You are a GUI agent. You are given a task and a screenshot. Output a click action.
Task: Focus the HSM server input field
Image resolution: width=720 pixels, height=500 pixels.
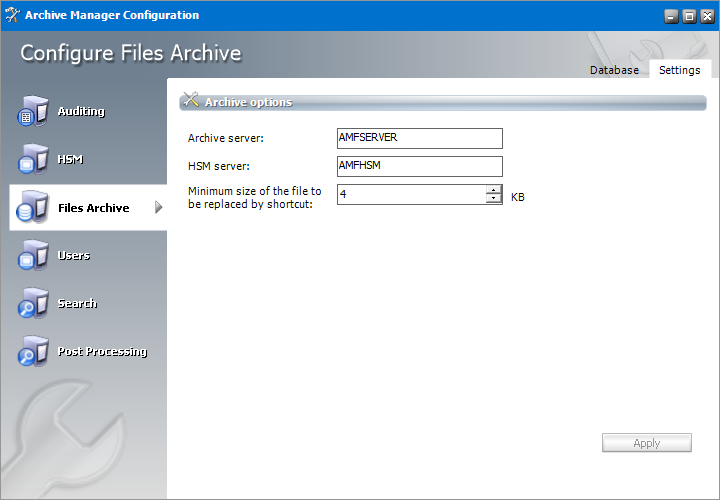click(x=420, y=166)
